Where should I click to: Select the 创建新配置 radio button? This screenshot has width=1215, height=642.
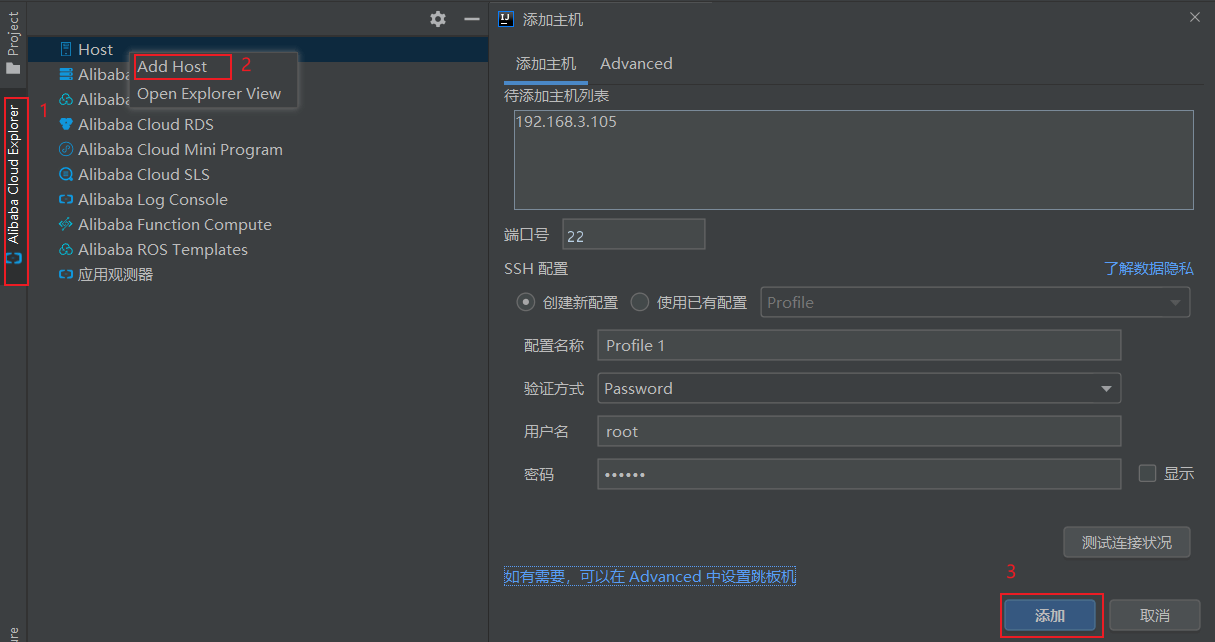pos(525,302)
